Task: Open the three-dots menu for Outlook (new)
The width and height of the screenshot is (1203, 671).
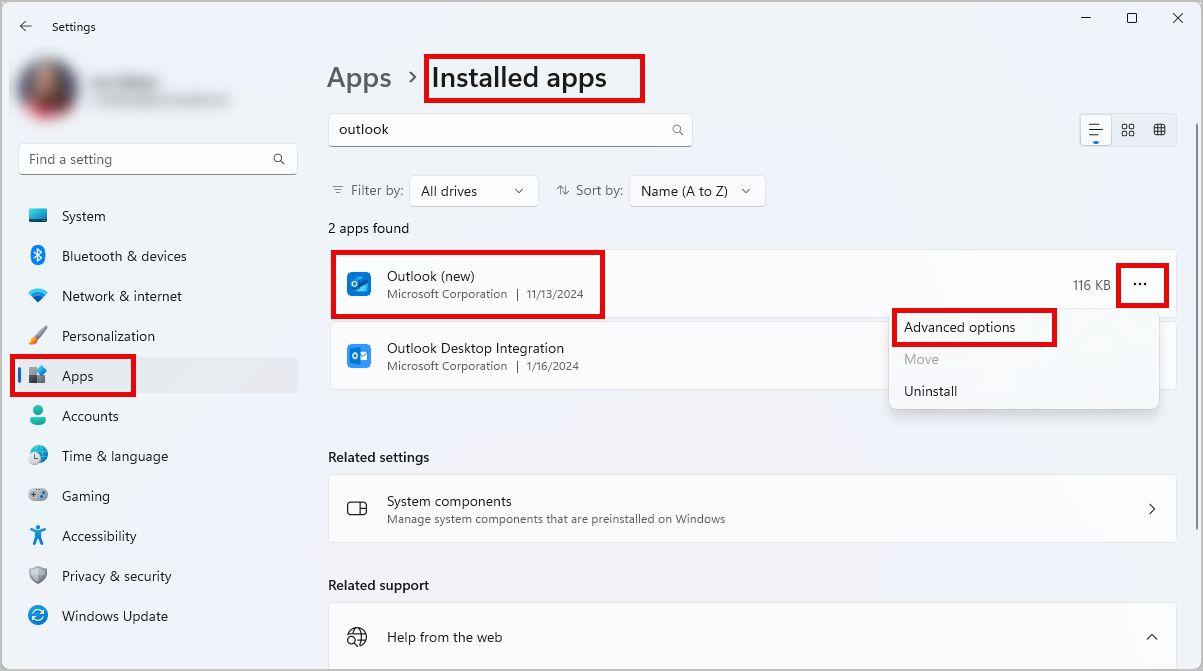Action: click(x=1140, y=285)
